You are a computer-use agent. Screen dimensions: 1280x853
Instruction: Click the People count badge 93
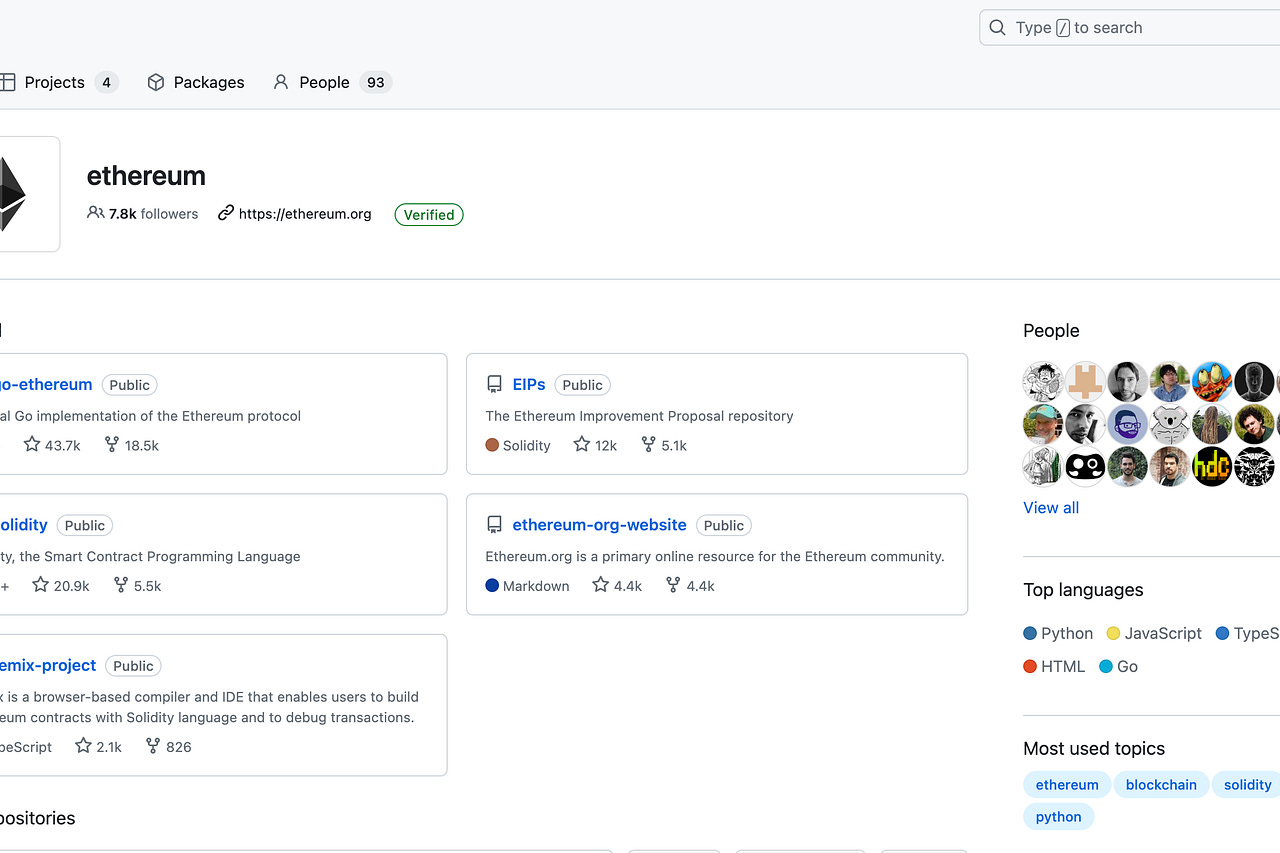[x=375, y=82]
